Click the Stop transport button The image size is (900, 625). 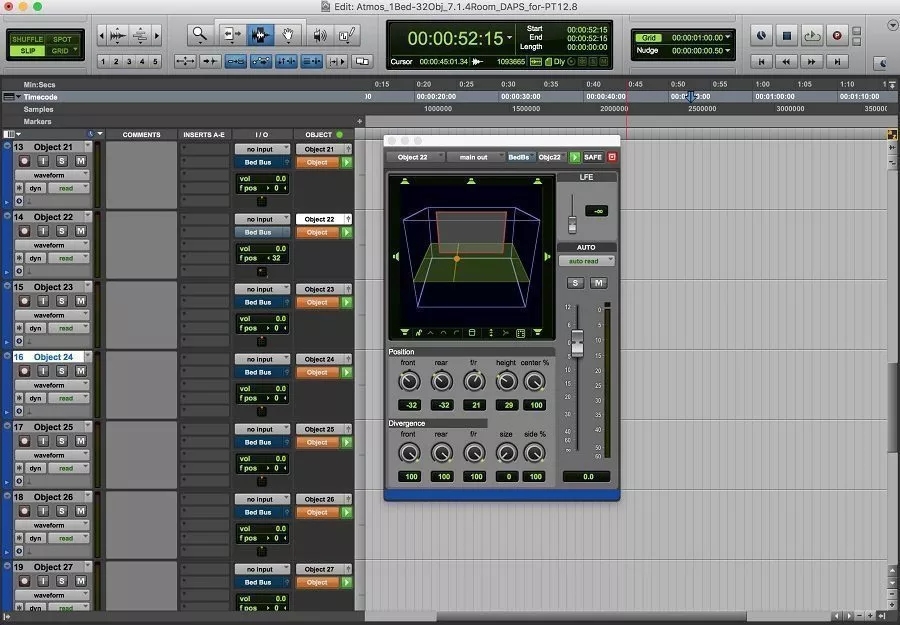[786, 36]
